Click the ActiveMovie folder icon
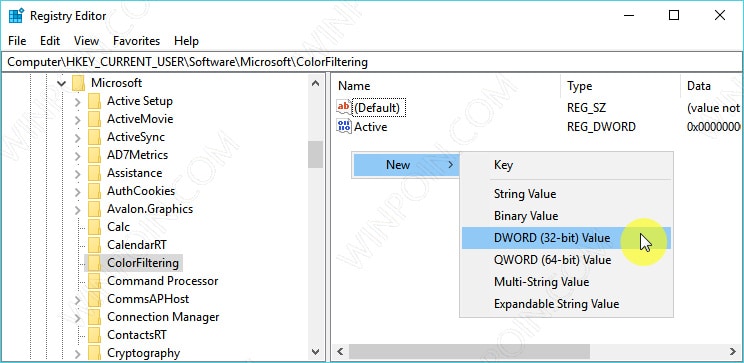The image size is (744, 363). (94, 119)
